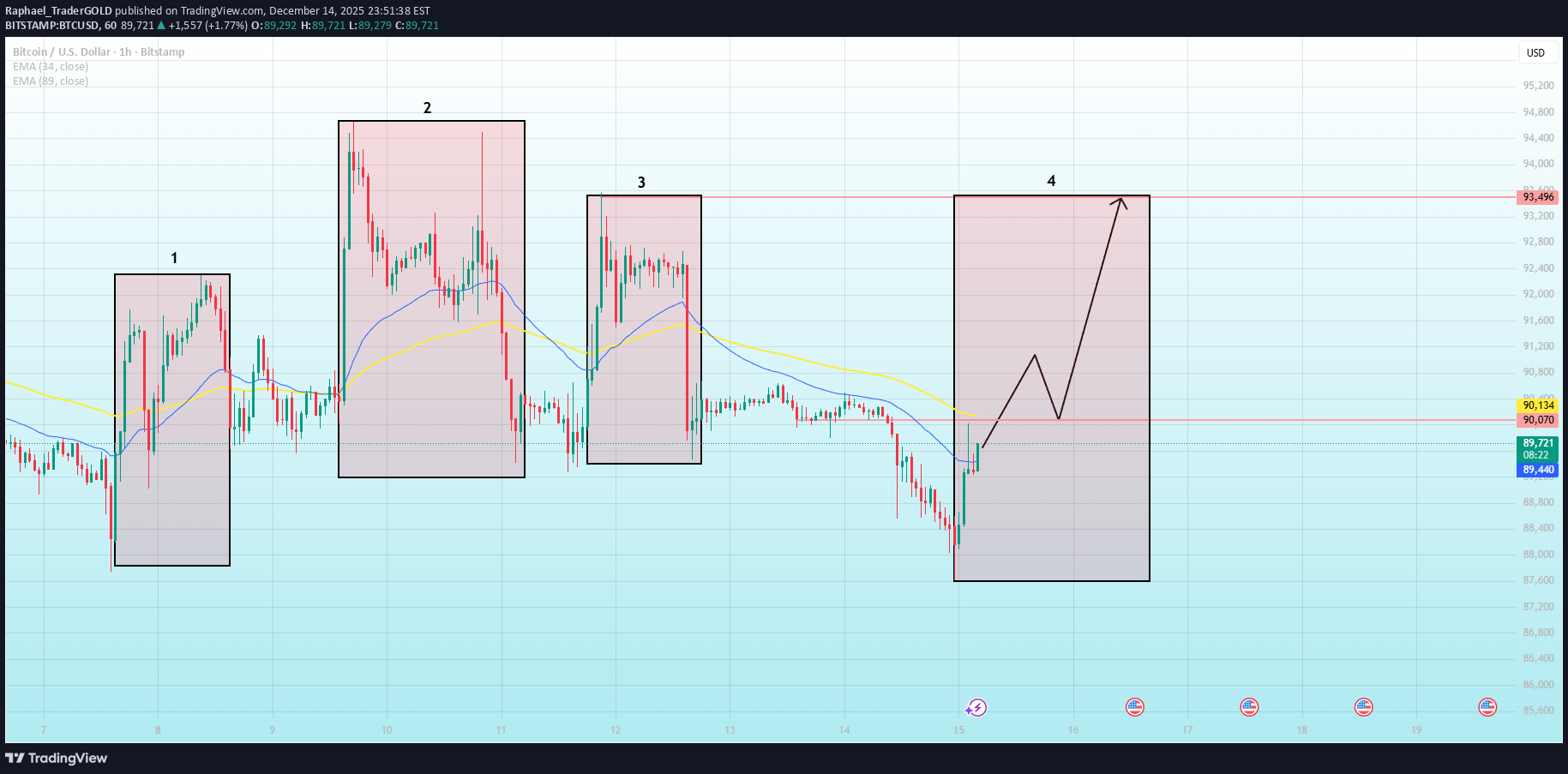Click the red 93,496 price line label
The width and height of the screenshot is (1568, 774).
[x=1538, y=196]
